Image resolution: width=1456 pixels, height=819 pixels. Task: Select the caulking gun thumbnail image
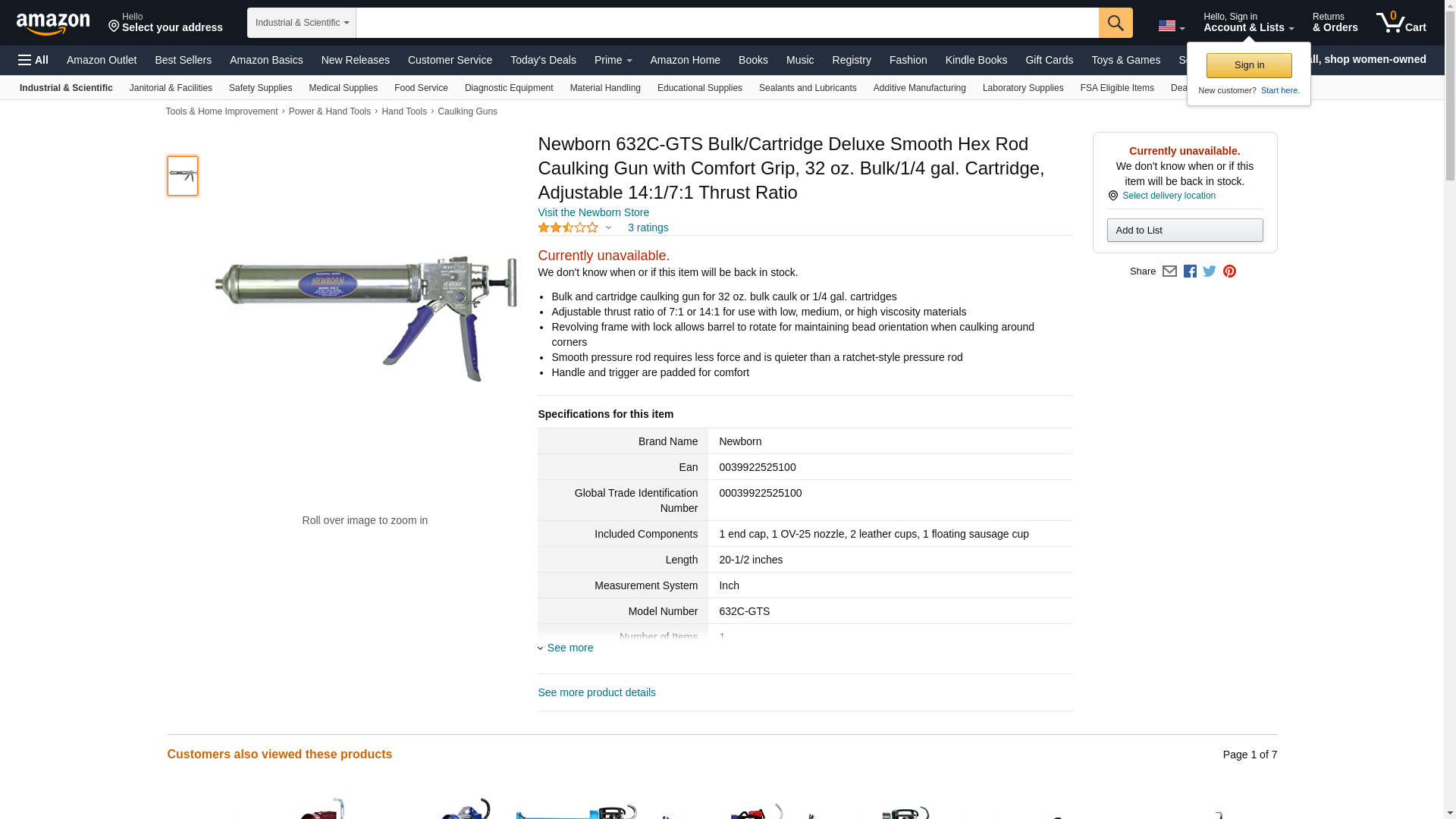tap(183, 176)
